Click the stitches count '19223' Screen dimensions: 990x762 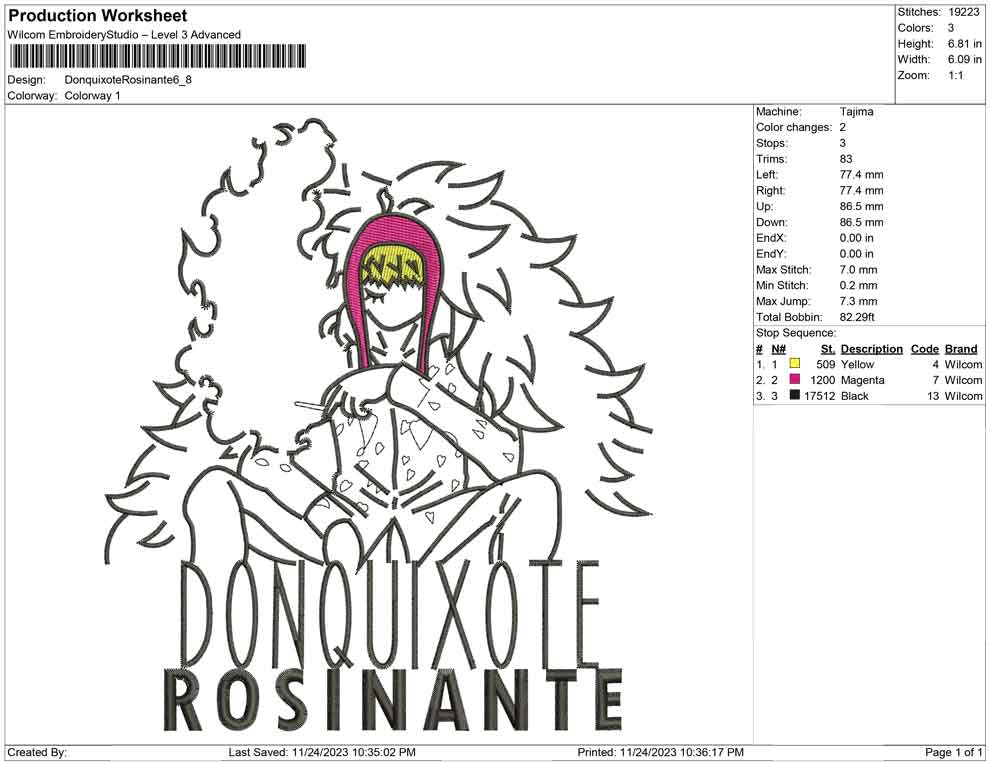tap(963, 12)
